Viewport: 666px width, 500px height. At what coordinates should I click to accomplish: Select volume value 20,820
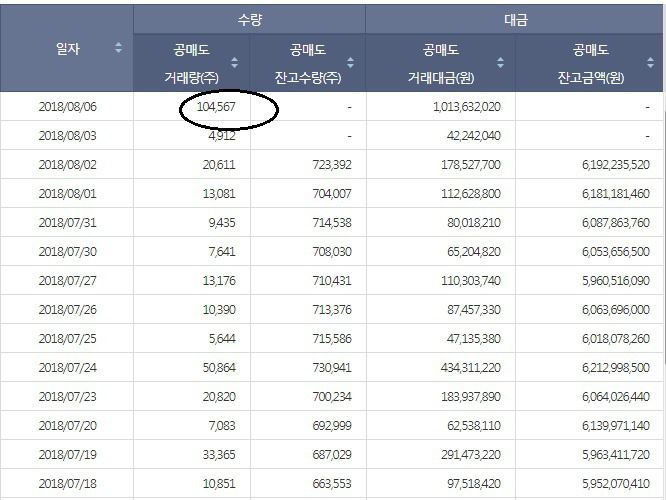point(219,396)
